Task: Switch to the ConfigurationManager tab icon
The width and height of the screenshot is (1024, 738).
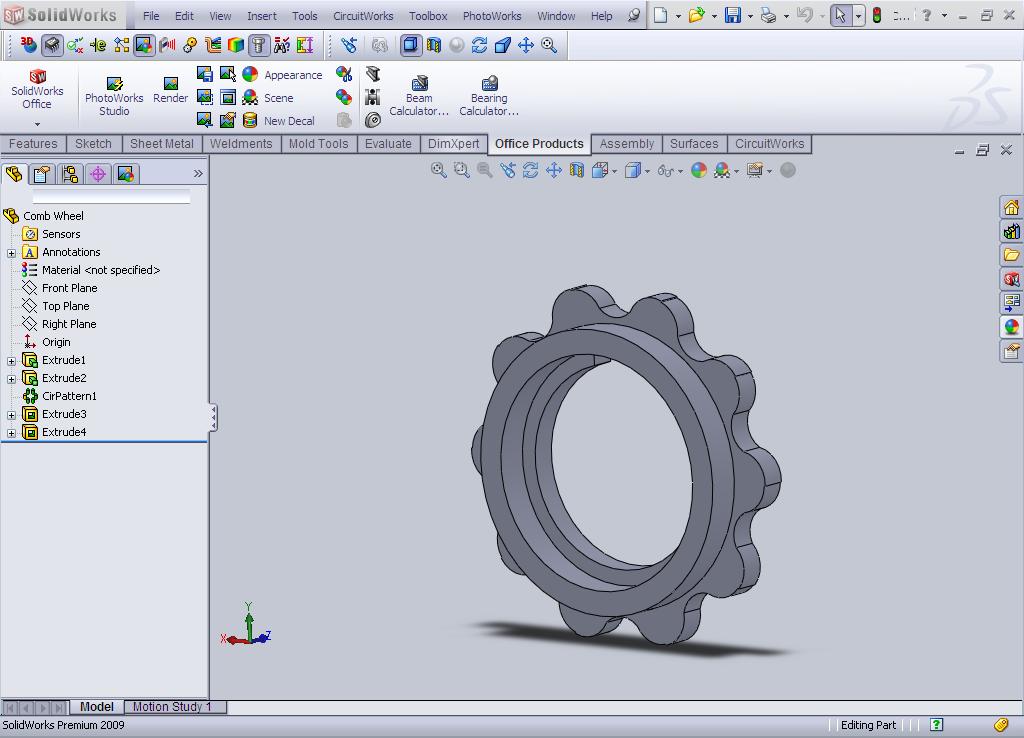Action: click(69, 174)
